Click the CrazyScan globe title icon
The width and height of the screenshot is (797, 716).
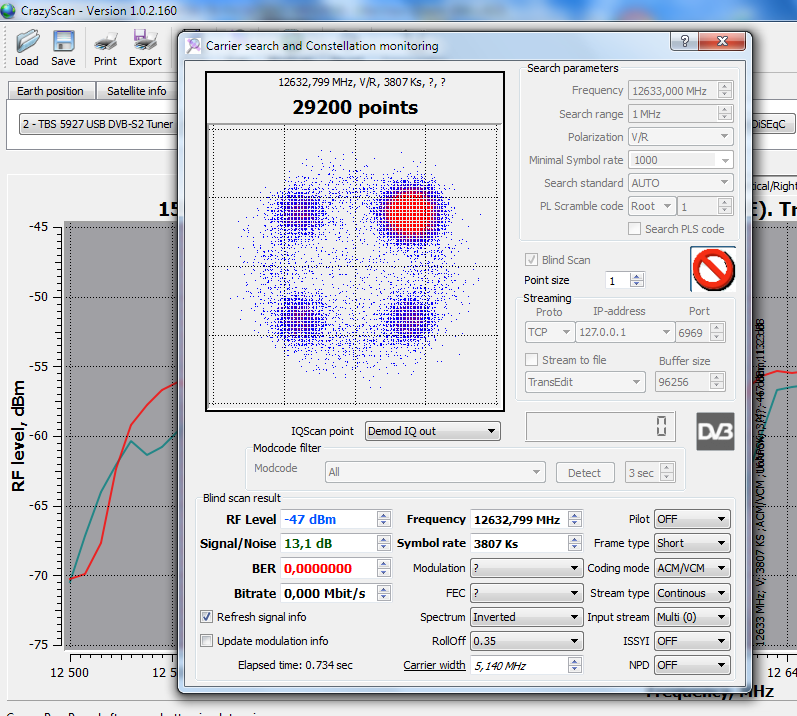(x=8, y=10)
